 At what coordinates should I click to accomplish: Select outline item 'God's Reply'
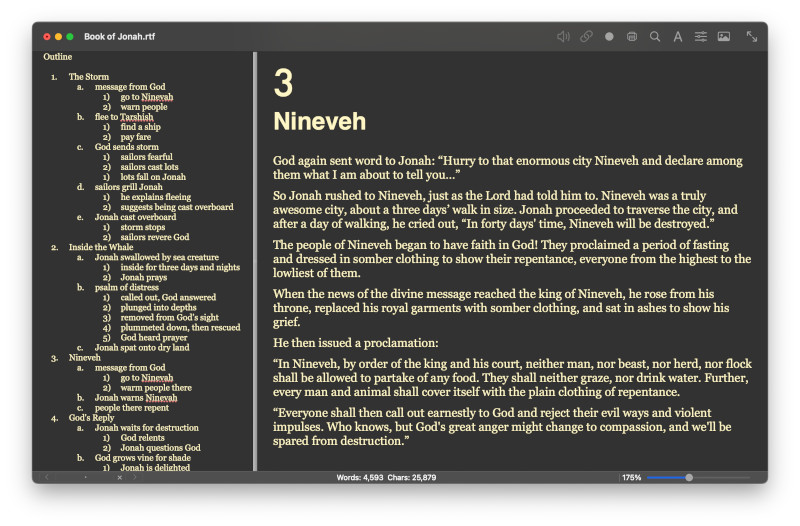[91, 417]
